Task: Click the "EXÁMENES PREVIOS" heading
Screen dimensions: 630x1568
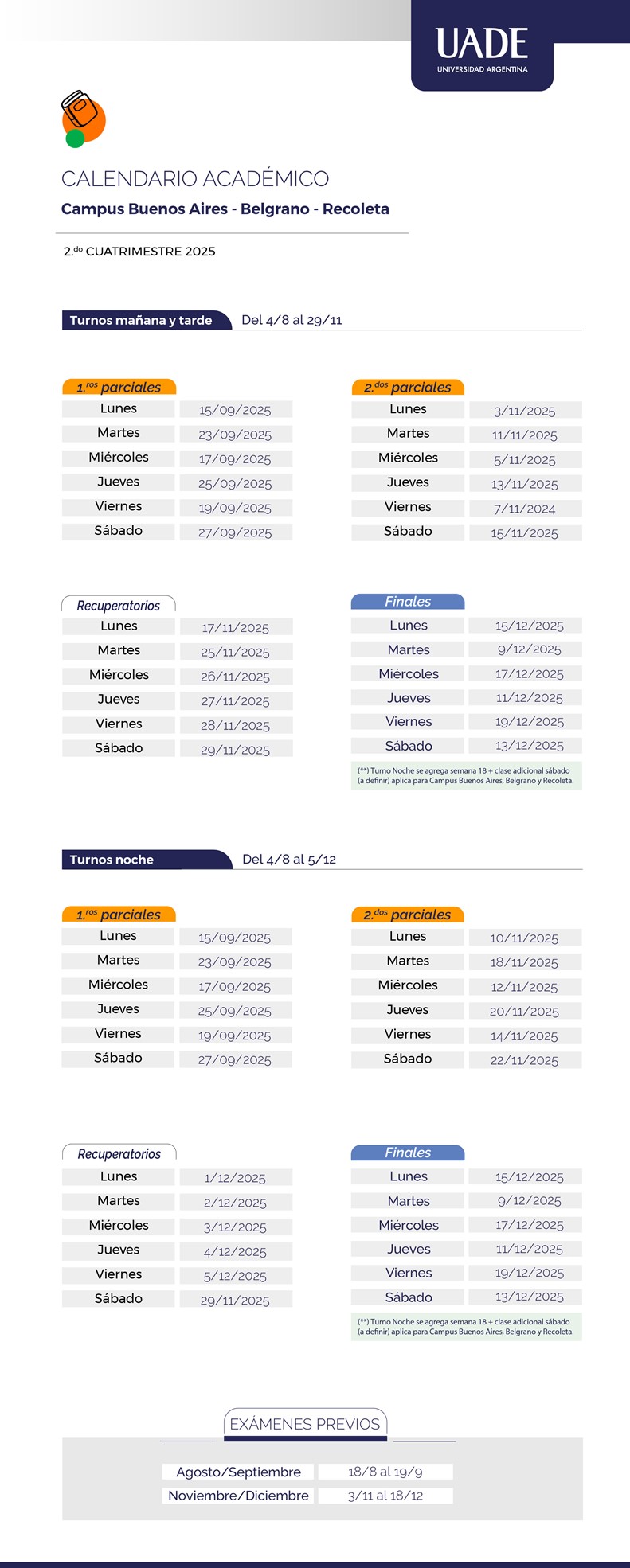Action: (305, 1424)
